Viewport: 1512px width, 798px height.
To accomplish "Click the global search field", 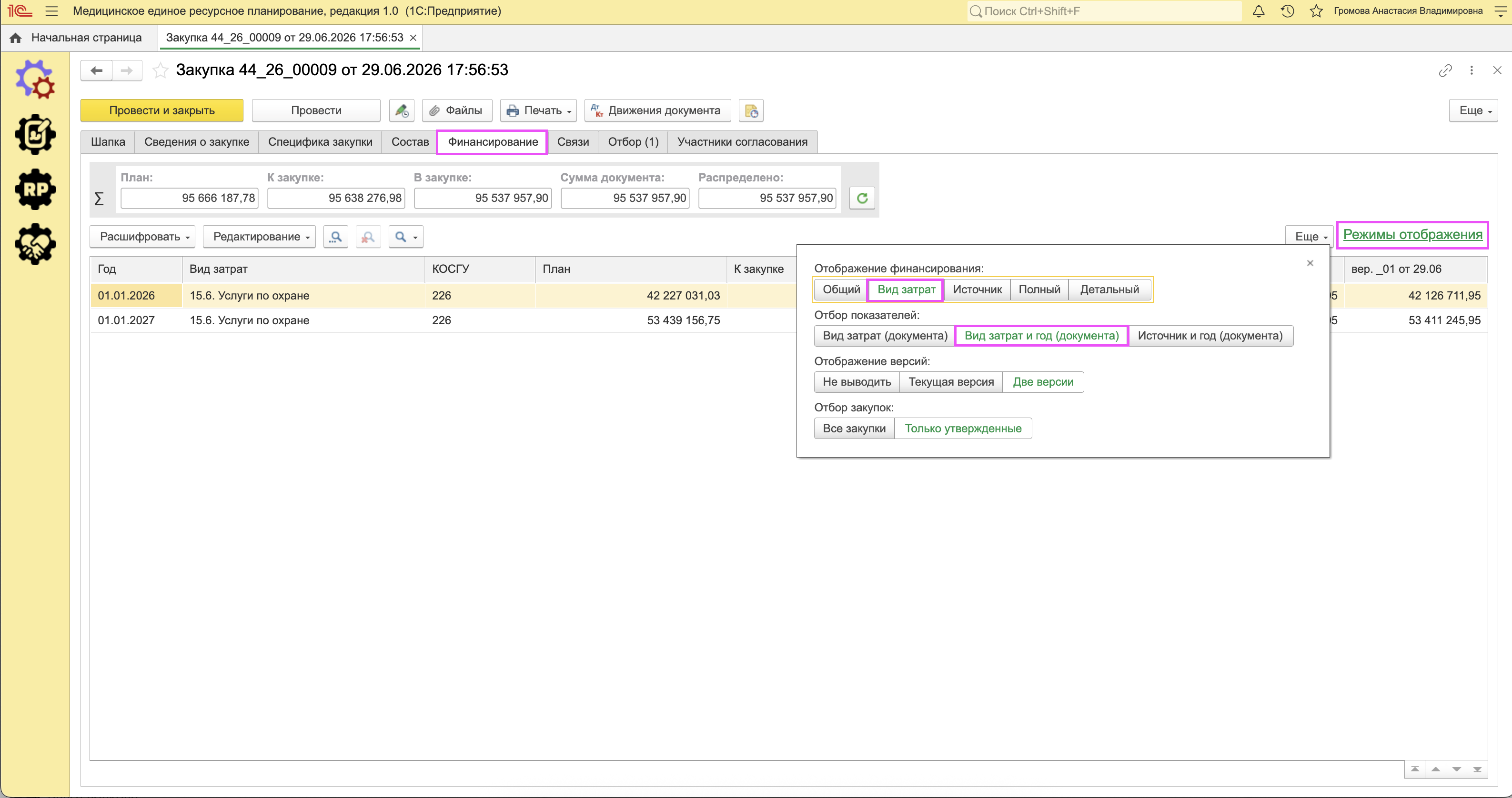I will pos(1104,11).
